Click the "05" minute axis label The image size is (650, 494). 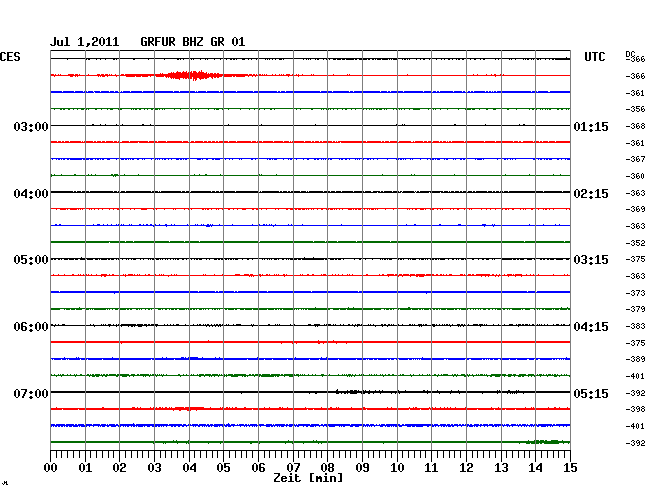223,467
